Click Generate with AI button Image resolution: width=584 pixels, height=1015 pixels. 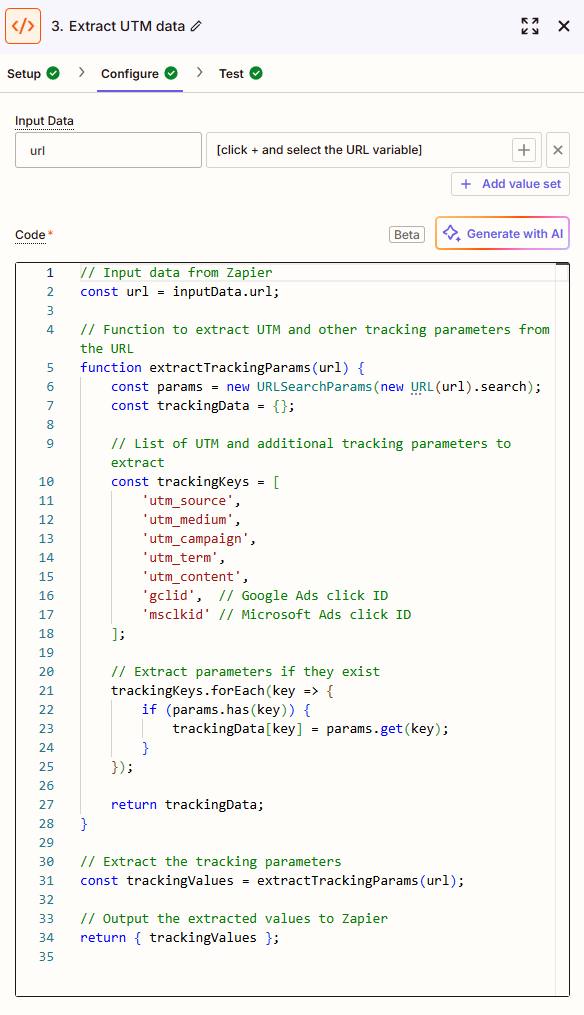pyautogui.click(x=502, y=233)
